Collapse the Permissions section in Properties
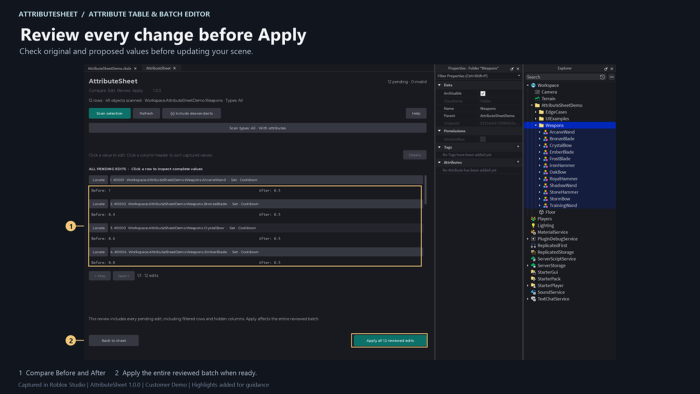700x394 pixels. pyautogui.click(x=439, y=131)
